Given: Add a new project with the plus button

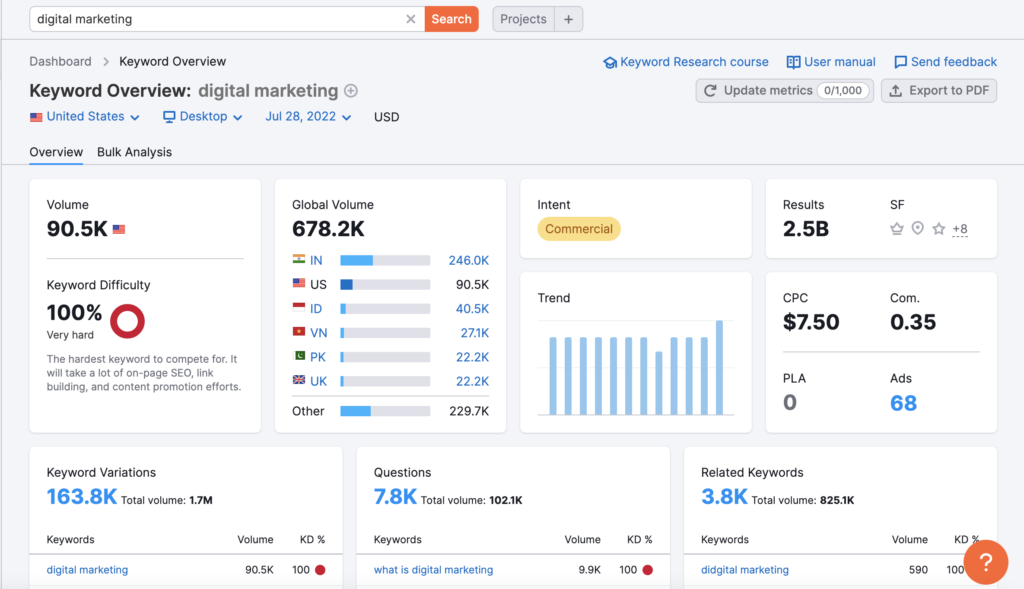Looking at the screenshot, I should 569,19.
